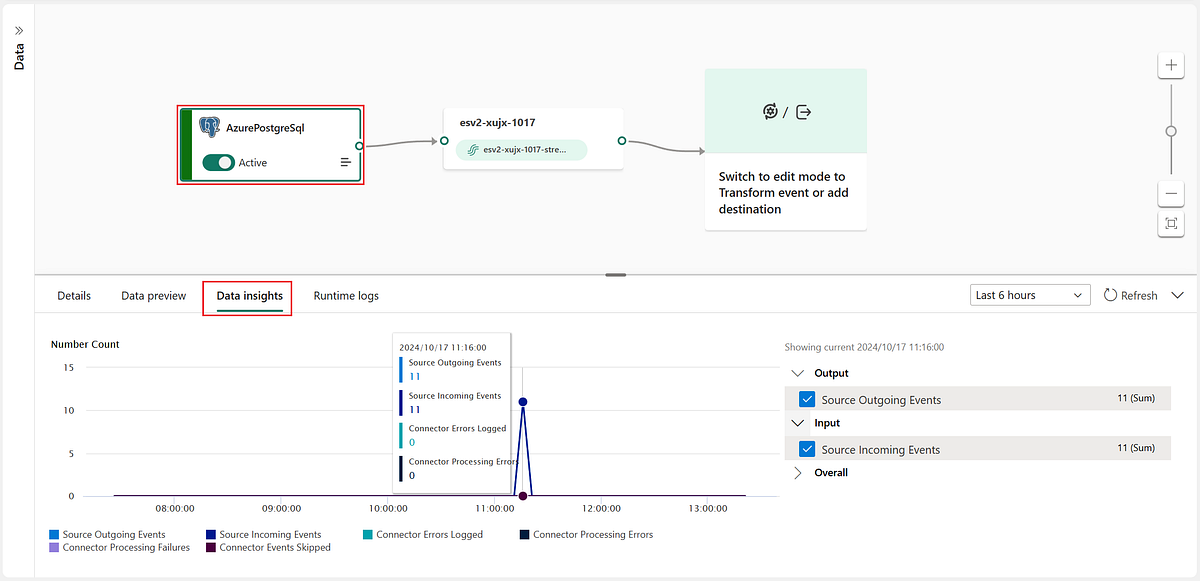Screen dimensions: 1200x581
Task: Click the AzurePostgreSql database icon
Action: pyautogui.click(x=210, y=126)
